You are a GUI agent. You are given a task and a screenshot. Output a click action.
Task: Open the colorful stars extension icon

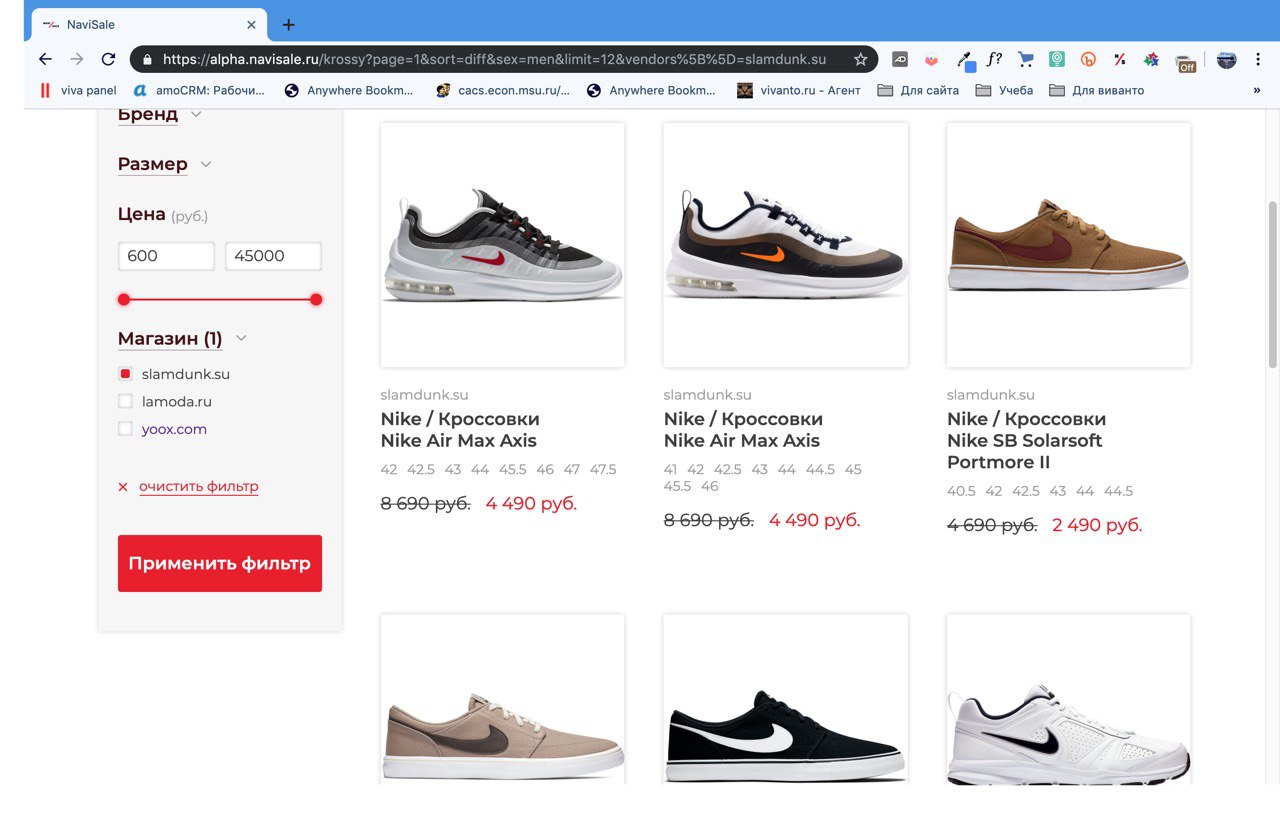tap(1151, 59)
